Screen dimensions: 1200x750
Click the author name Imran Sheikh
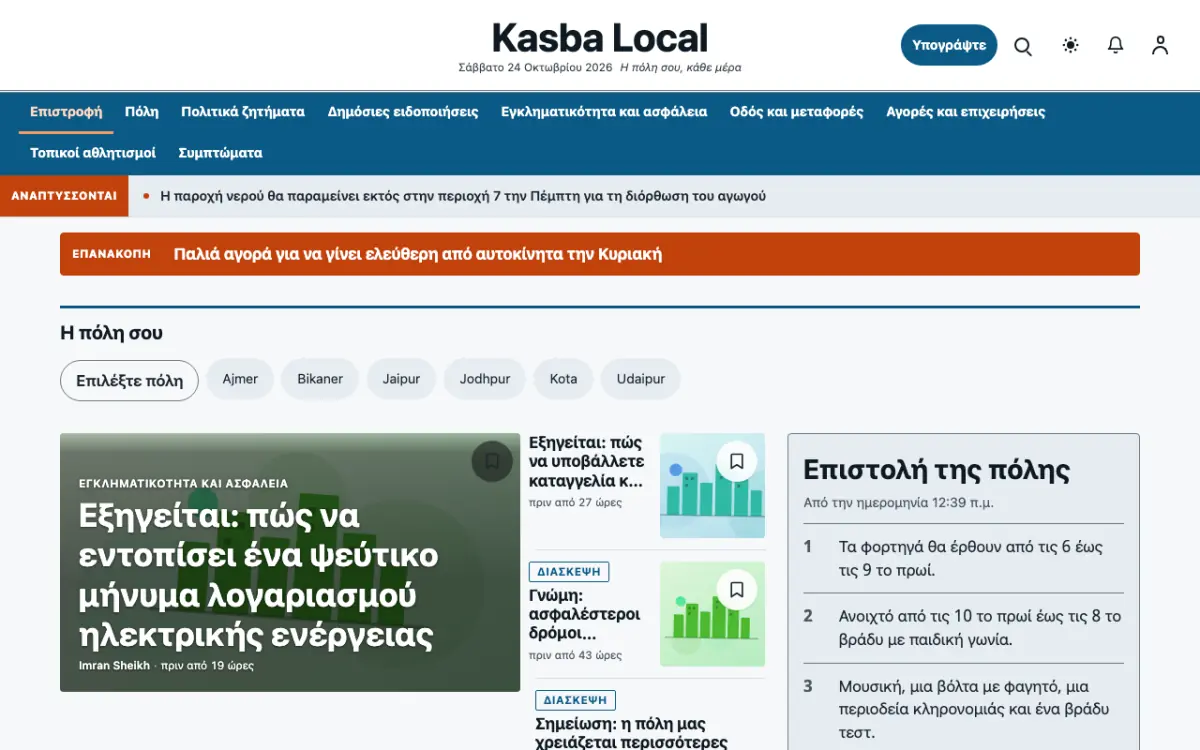coord(114,666)
